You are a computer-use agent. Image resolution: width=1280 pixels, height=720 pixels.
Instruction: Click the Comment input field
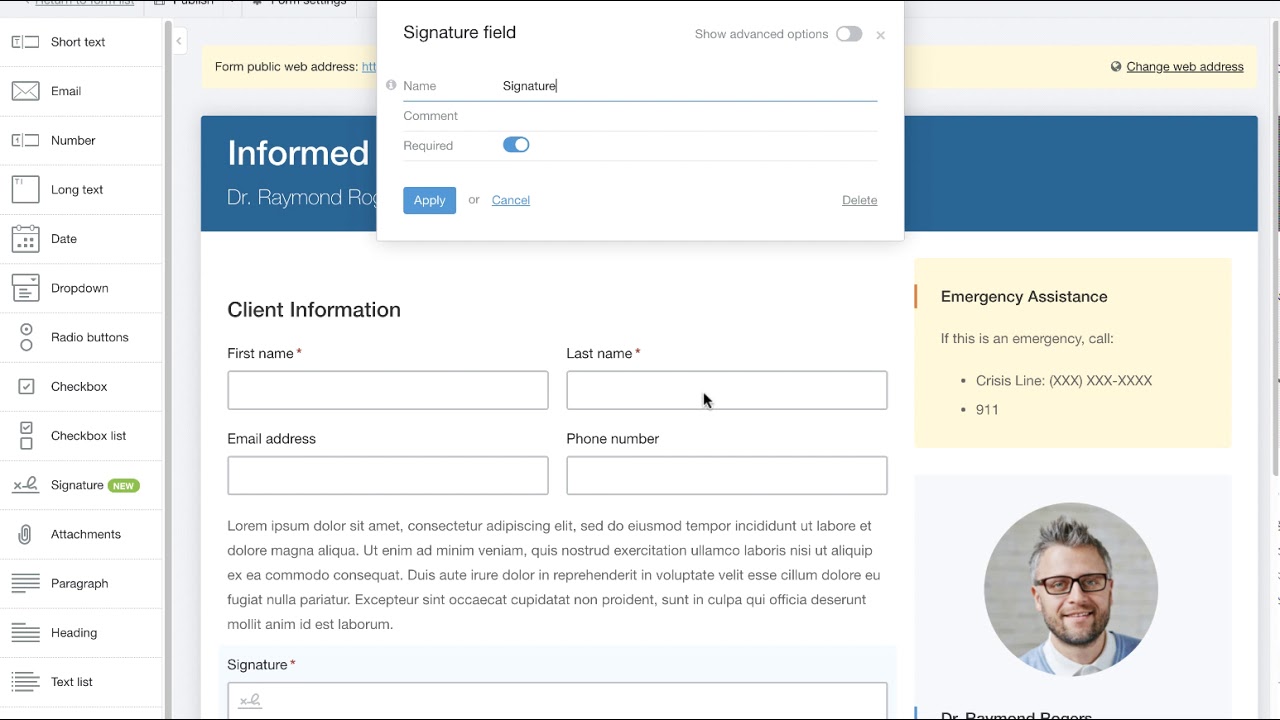689,116
